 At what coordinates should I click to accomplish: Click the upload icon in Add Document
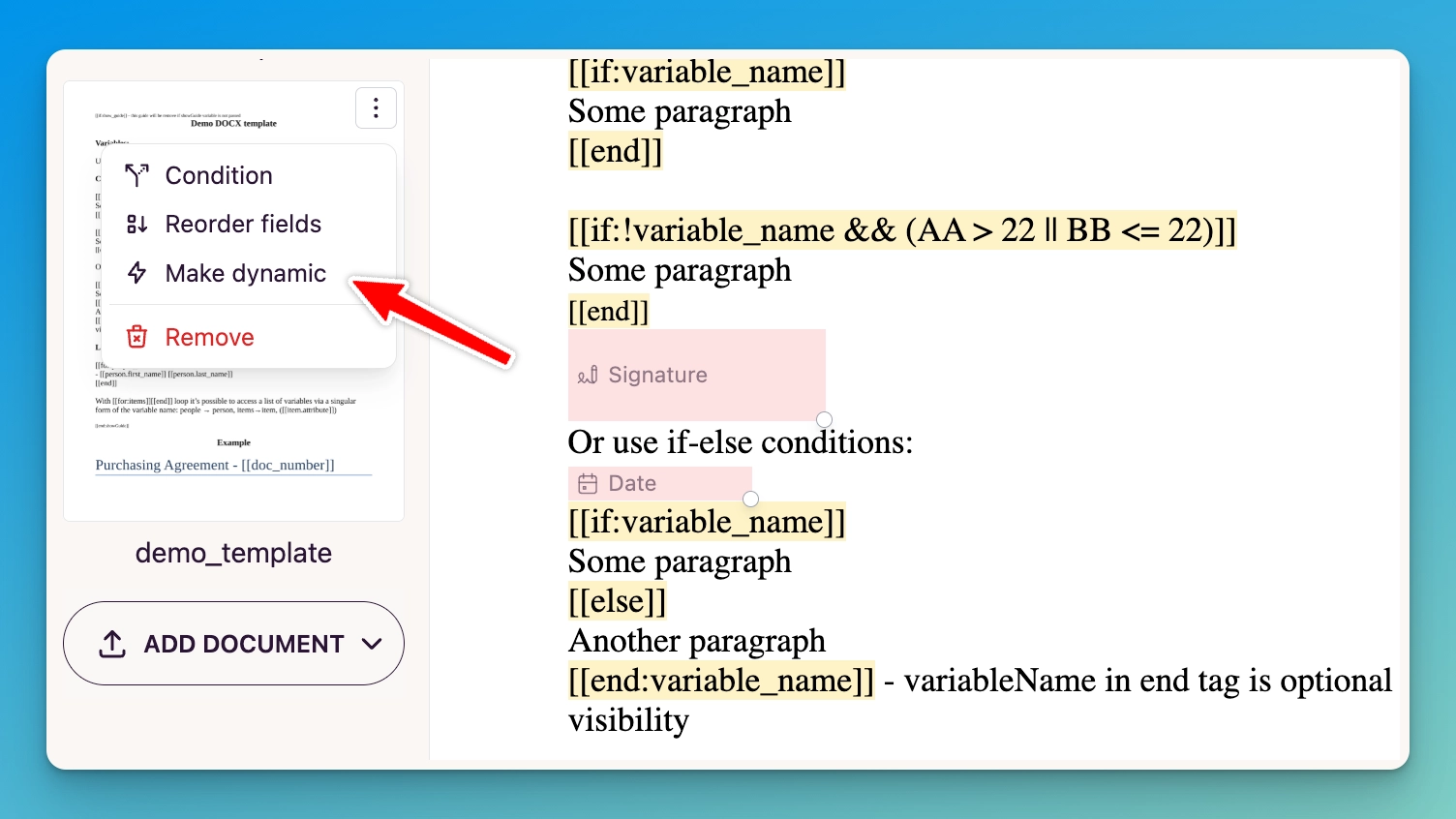point(112,644)
